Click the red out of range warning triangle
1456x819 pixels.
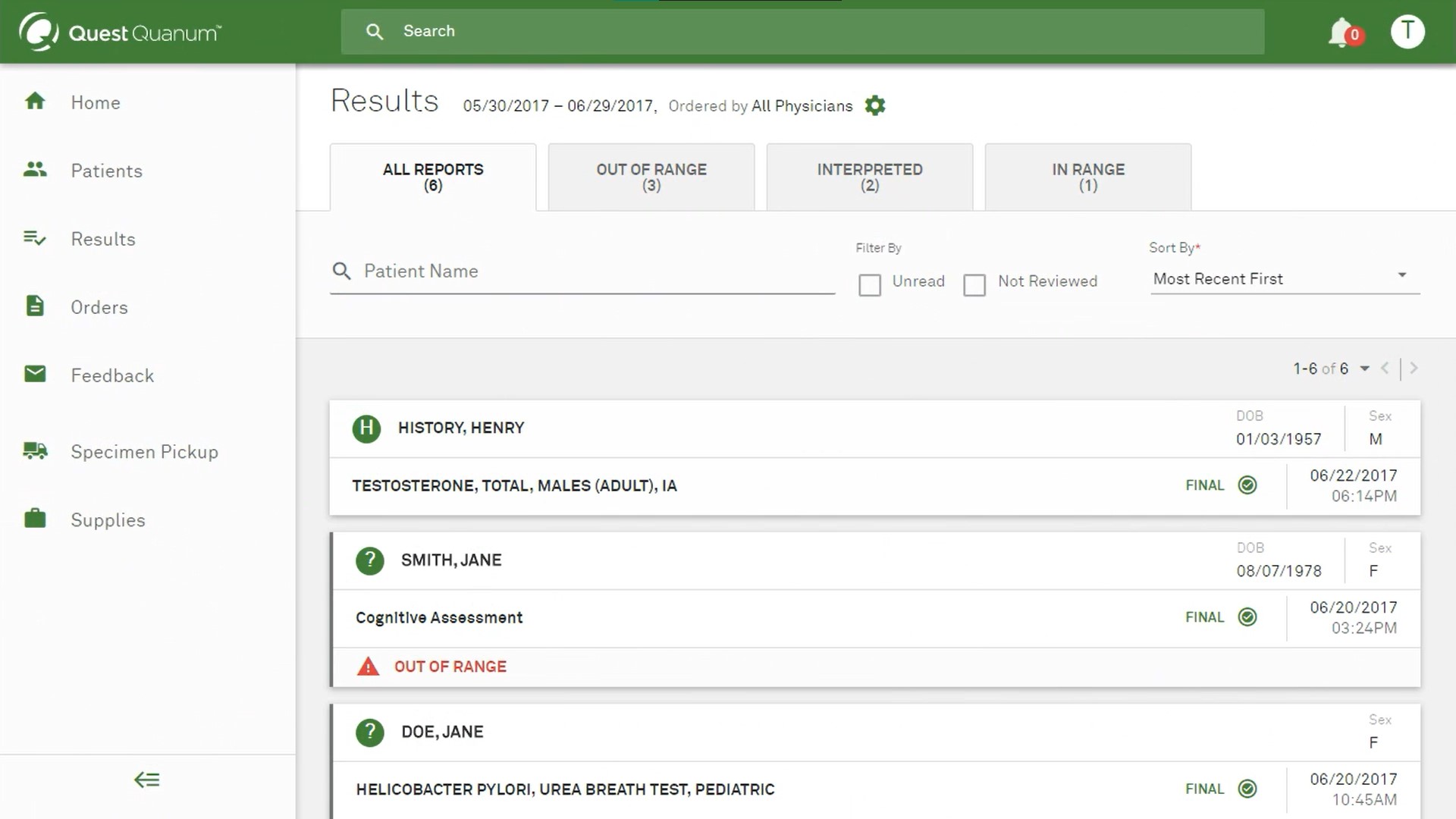(x=368, y=667)
